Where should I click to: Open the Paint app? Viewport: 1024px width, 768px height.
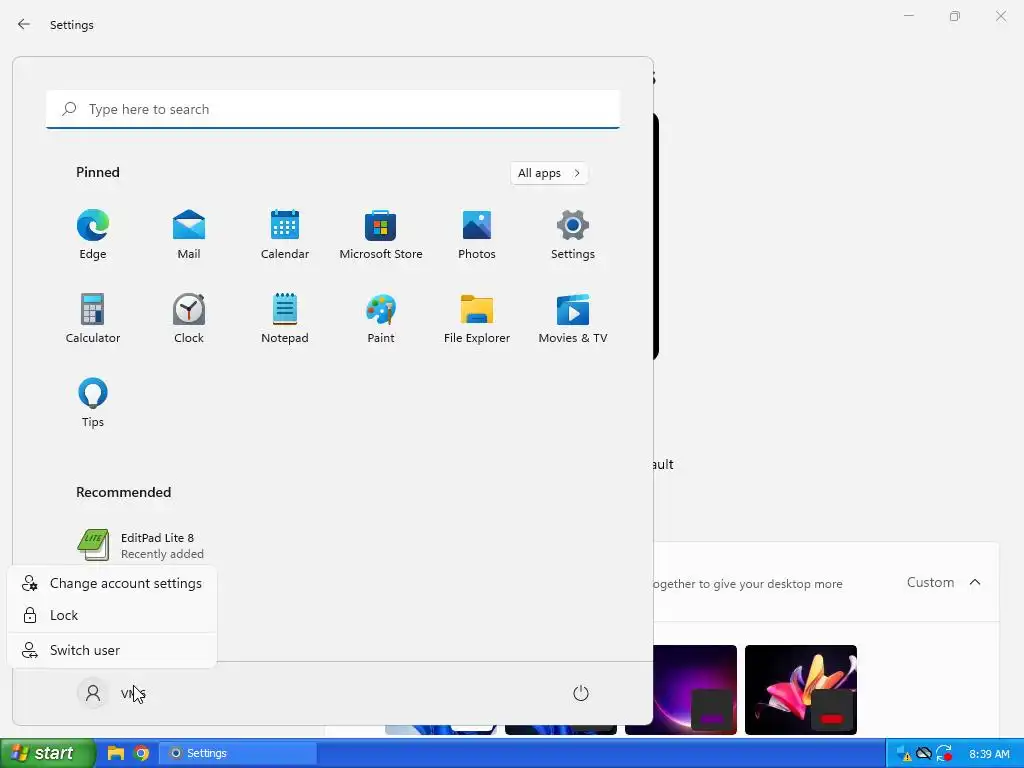[381, 319]
